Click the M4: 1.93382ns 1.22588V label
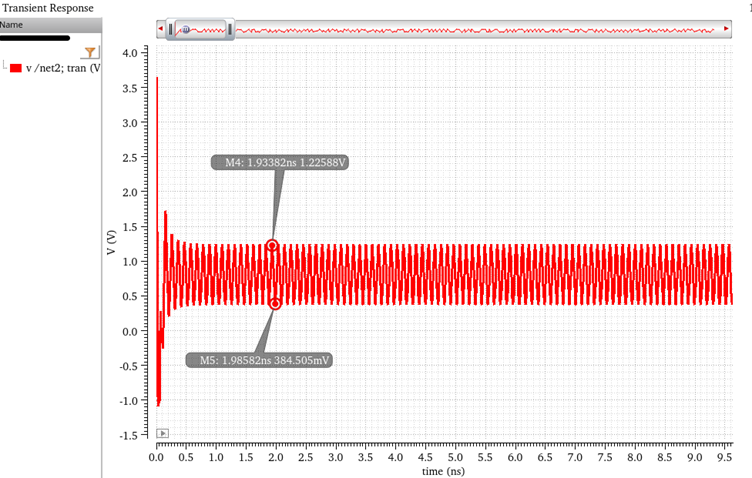 point(279,162)
